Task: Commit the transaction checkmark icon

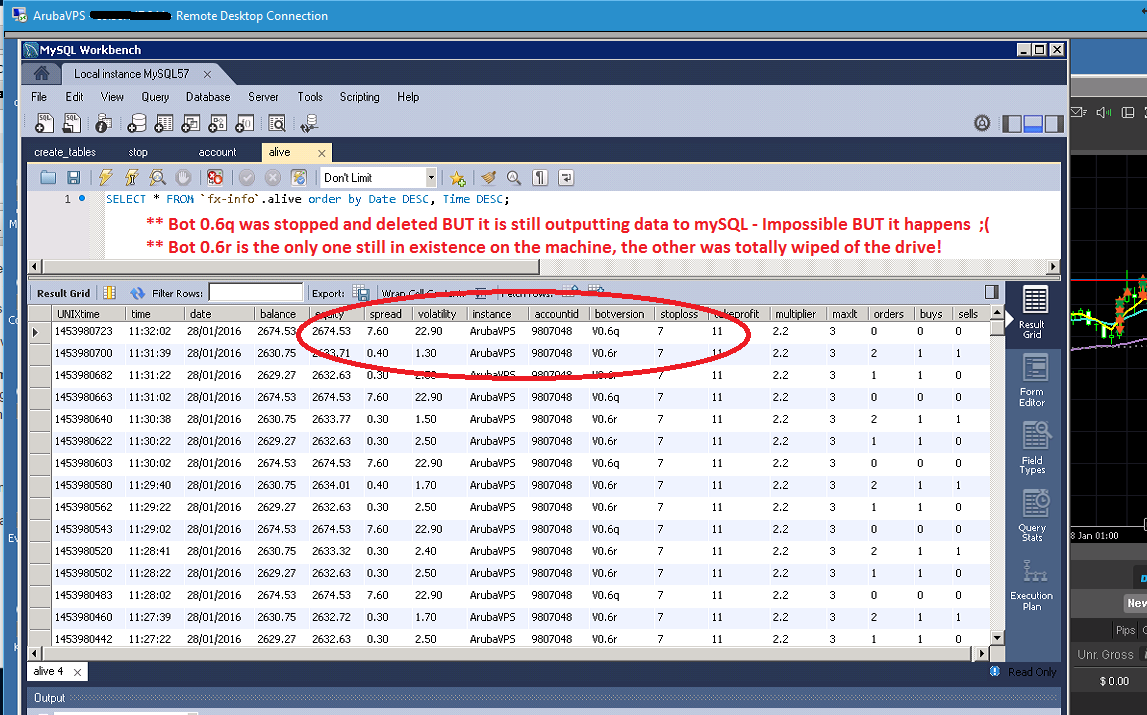Action: point(247,177)
